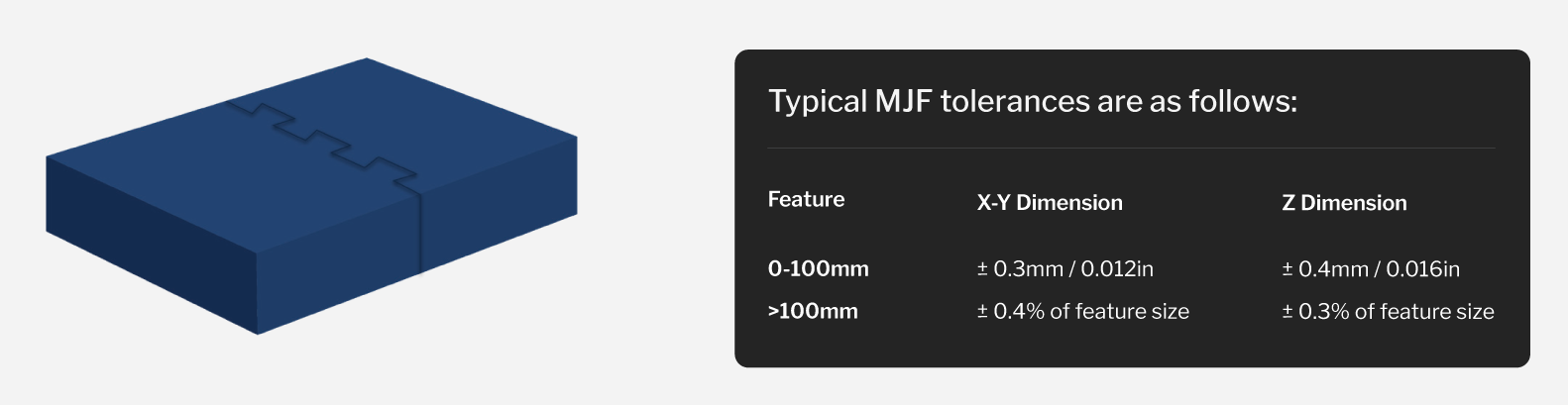This screenshot has height=405, width=1568.
Task: Click the vertical seam on block's front face
Action: 420,230
